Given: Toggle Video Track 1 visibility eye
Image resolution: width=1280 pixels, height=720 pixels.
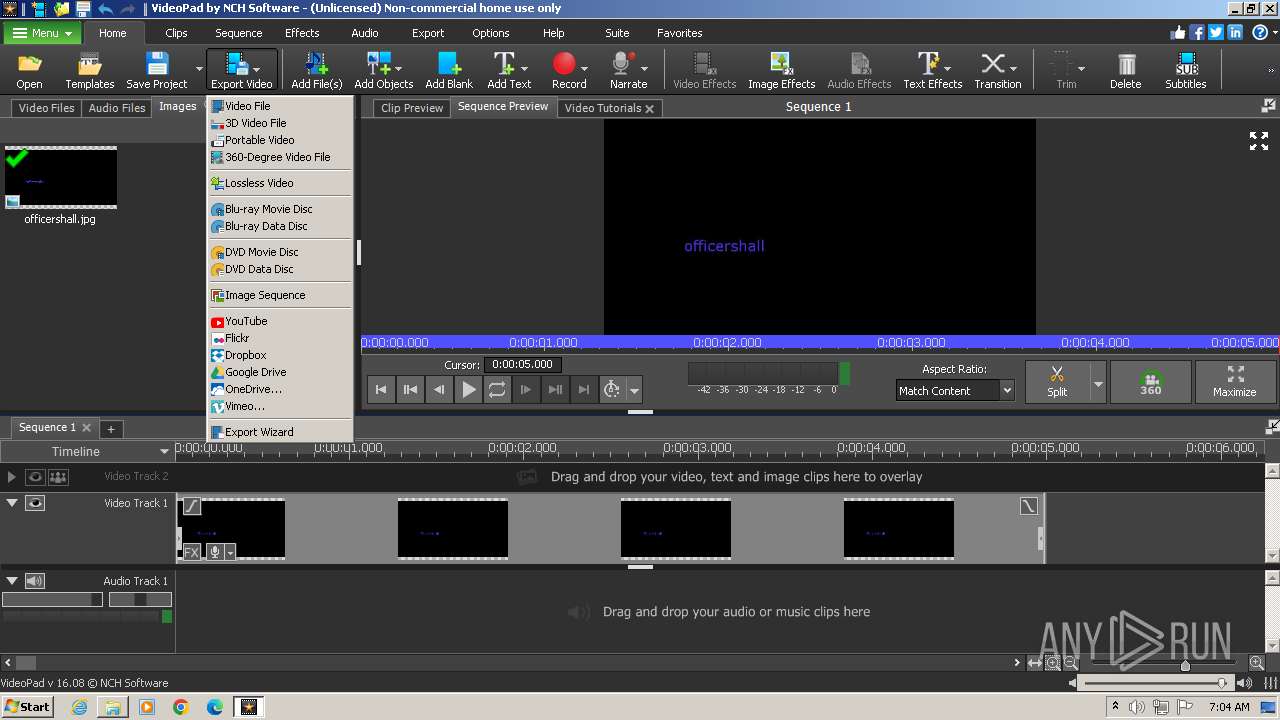Looking at the screenshot, I should click(x=35, y=503).
